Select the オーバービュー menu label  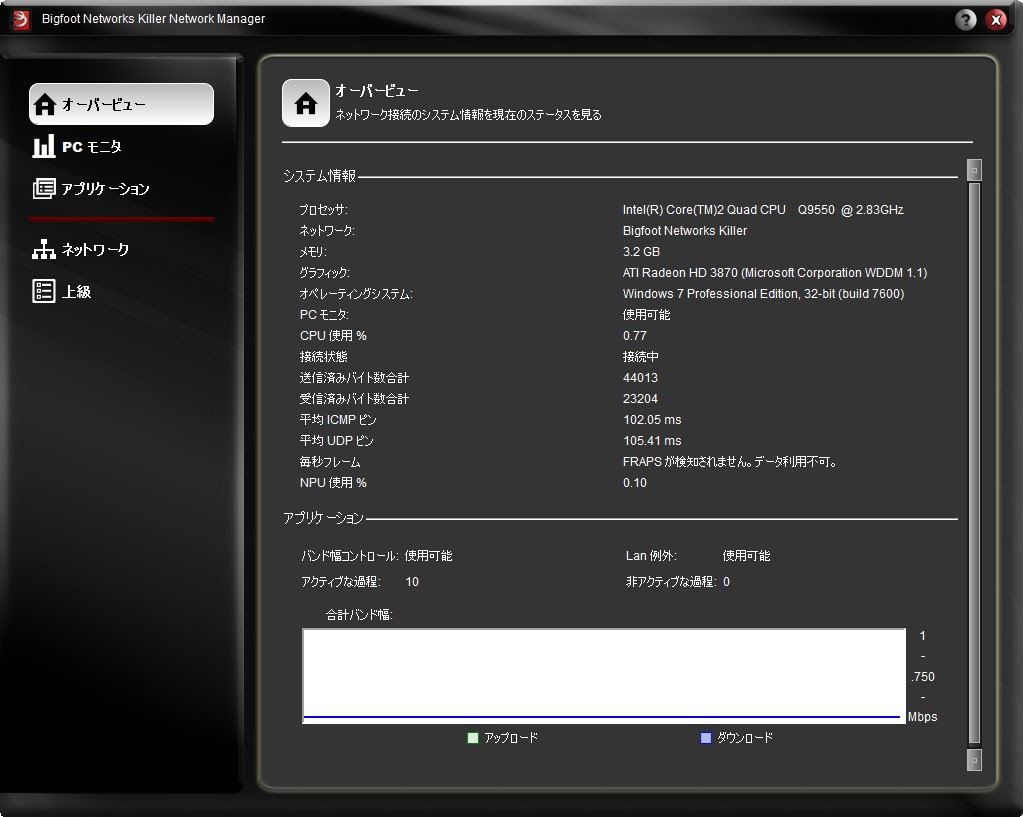pos(104,105)
